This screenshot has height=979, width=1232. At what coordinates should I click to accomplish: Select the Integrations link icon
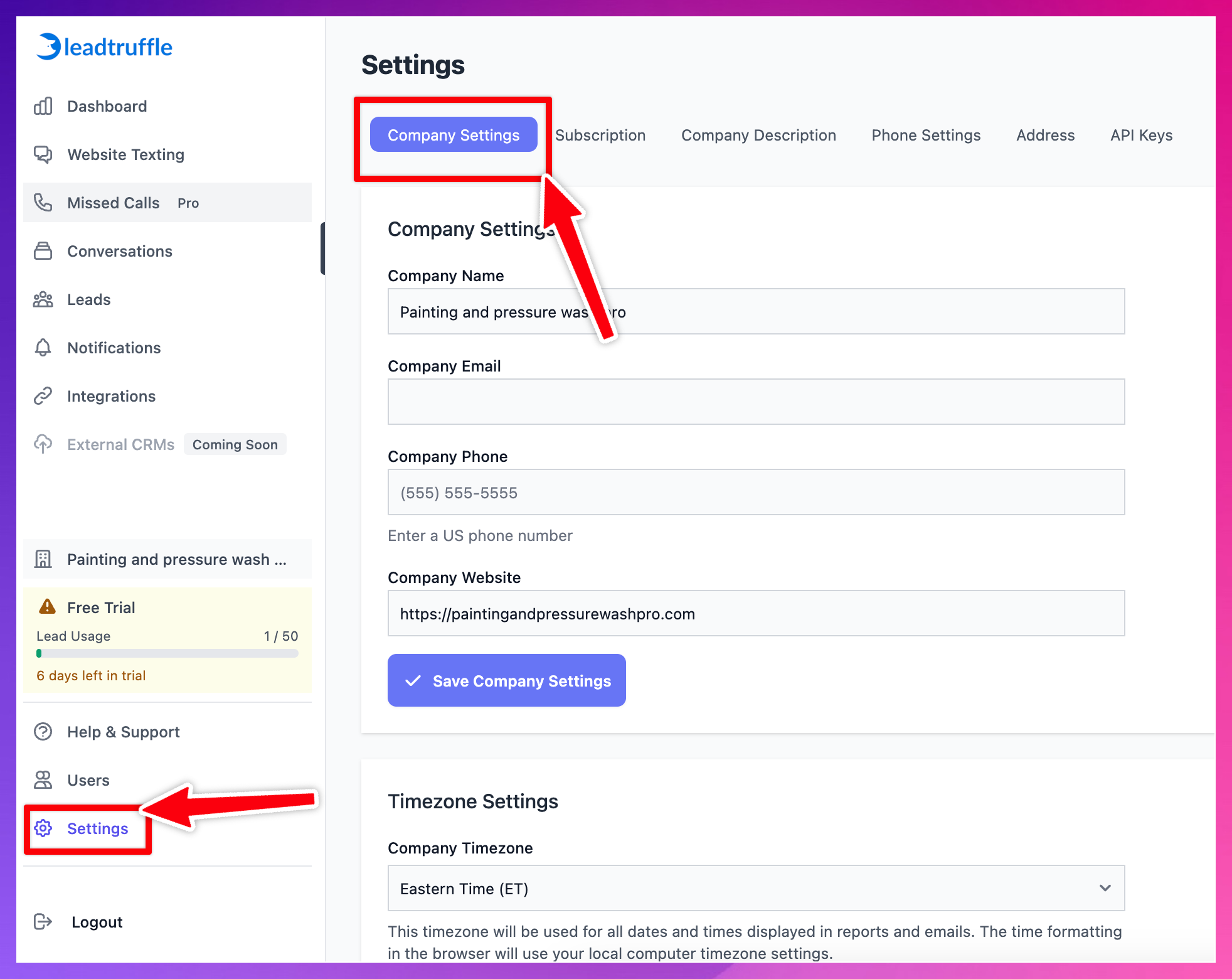click(43, 396)
